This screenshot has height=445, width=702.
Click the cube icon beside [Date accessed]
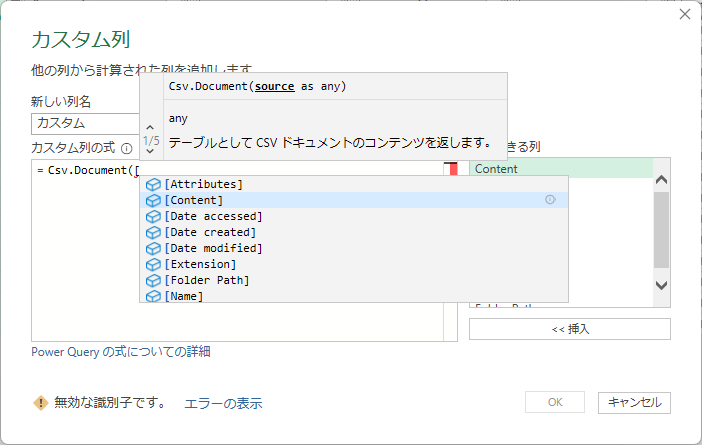tap(153, 216)
